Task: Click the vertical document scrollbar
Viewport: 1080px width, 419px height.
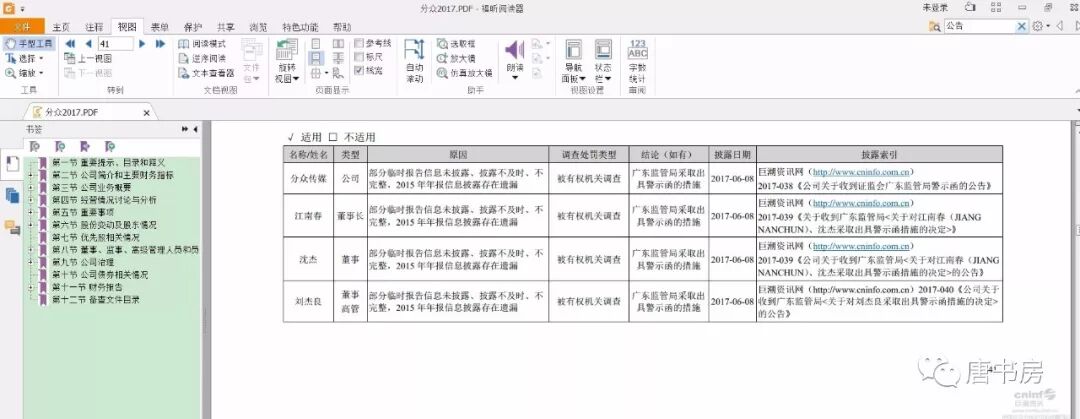Action: click(1077, 269)
